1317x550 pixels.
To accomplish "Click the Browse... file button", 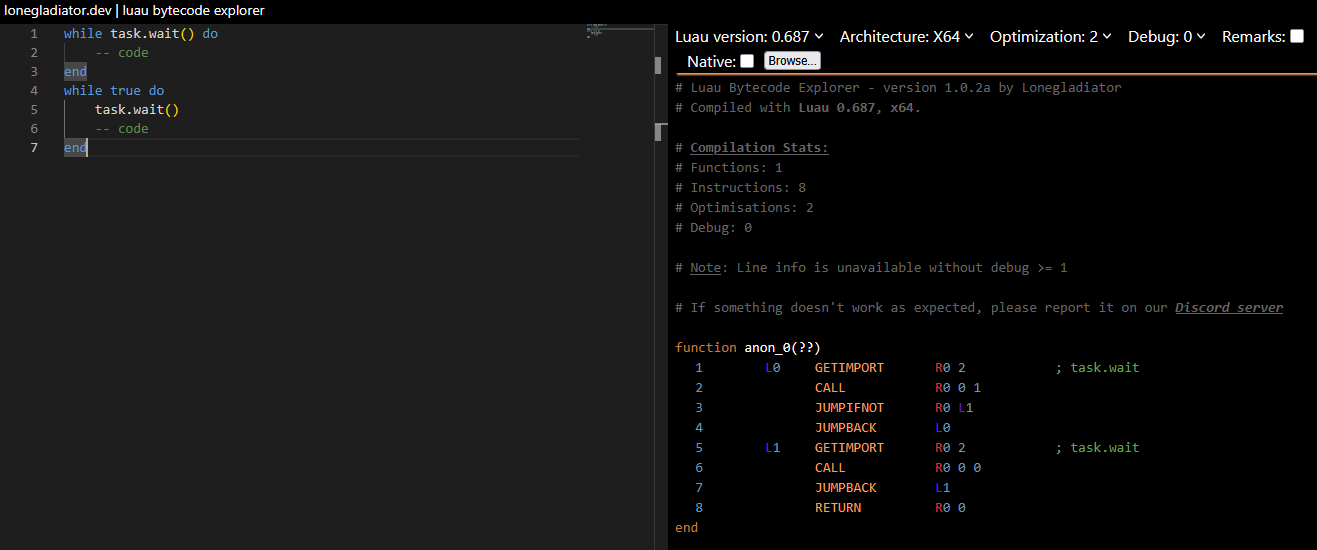I will [792, 61].
